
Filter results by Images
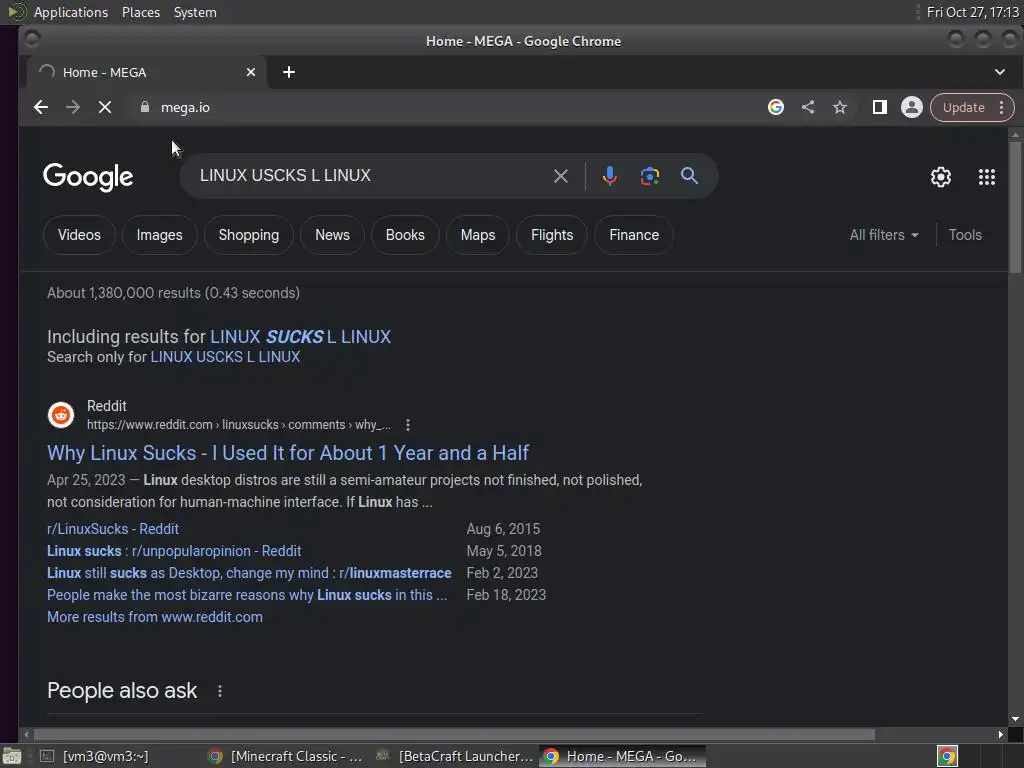[x=159, y=235]
